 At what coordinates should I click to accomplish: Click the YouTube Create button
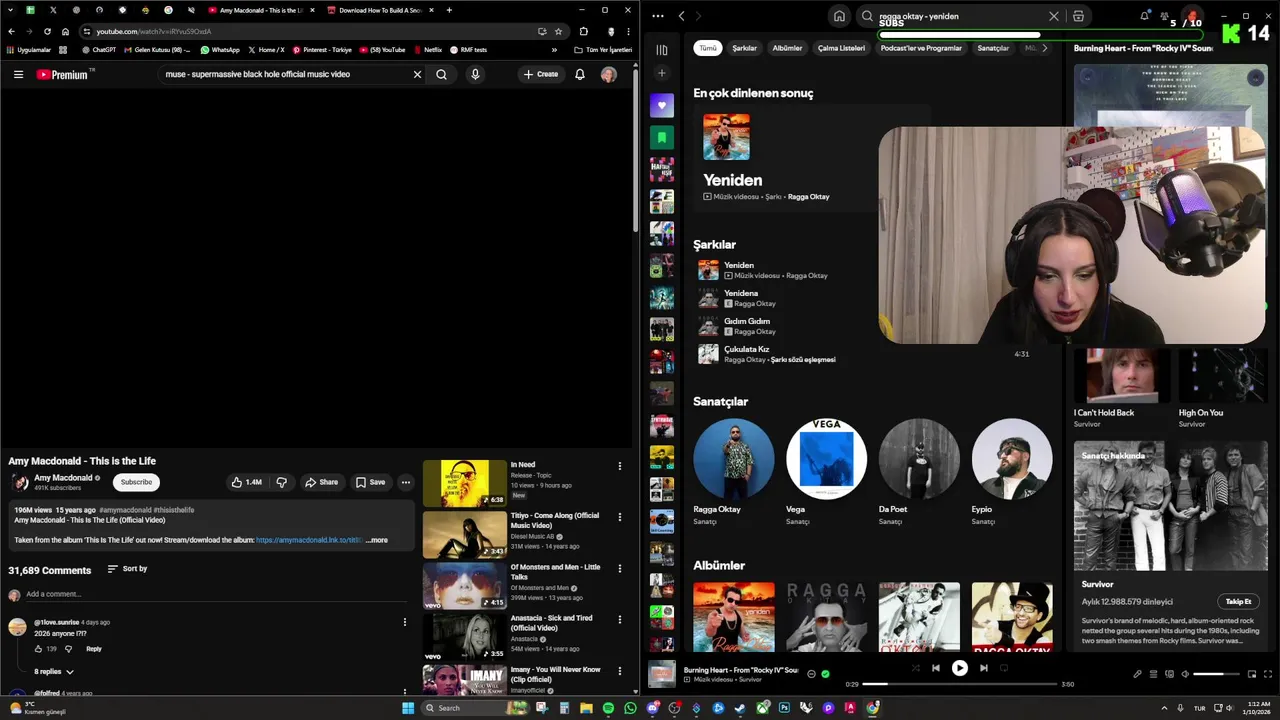point(541,74)
